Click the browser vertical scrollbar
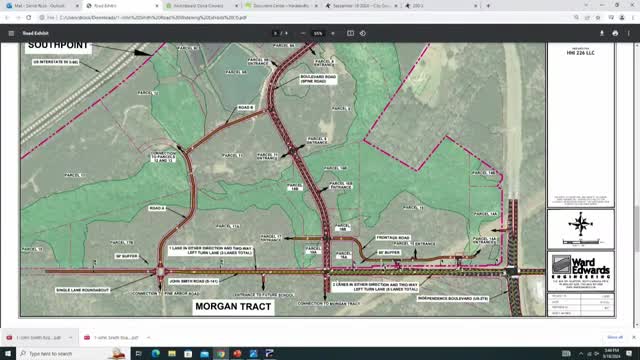640x360 pixels. [636, 184]
